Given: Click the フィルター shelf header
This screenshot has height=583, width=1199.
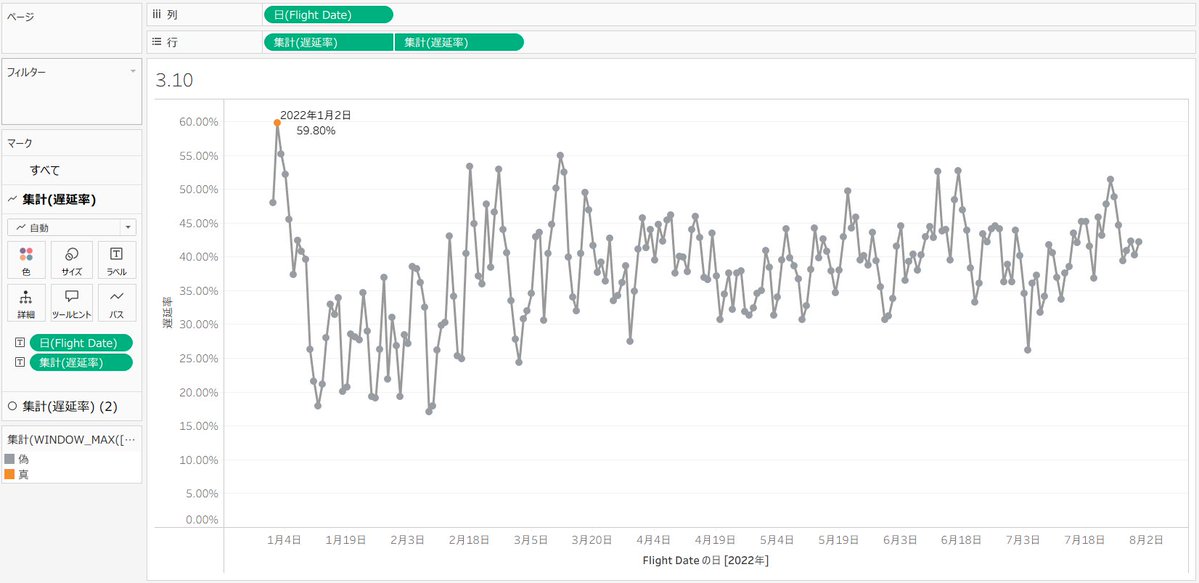Looking at the screenshot, I should pyautogui.click(x=26, y=73).
